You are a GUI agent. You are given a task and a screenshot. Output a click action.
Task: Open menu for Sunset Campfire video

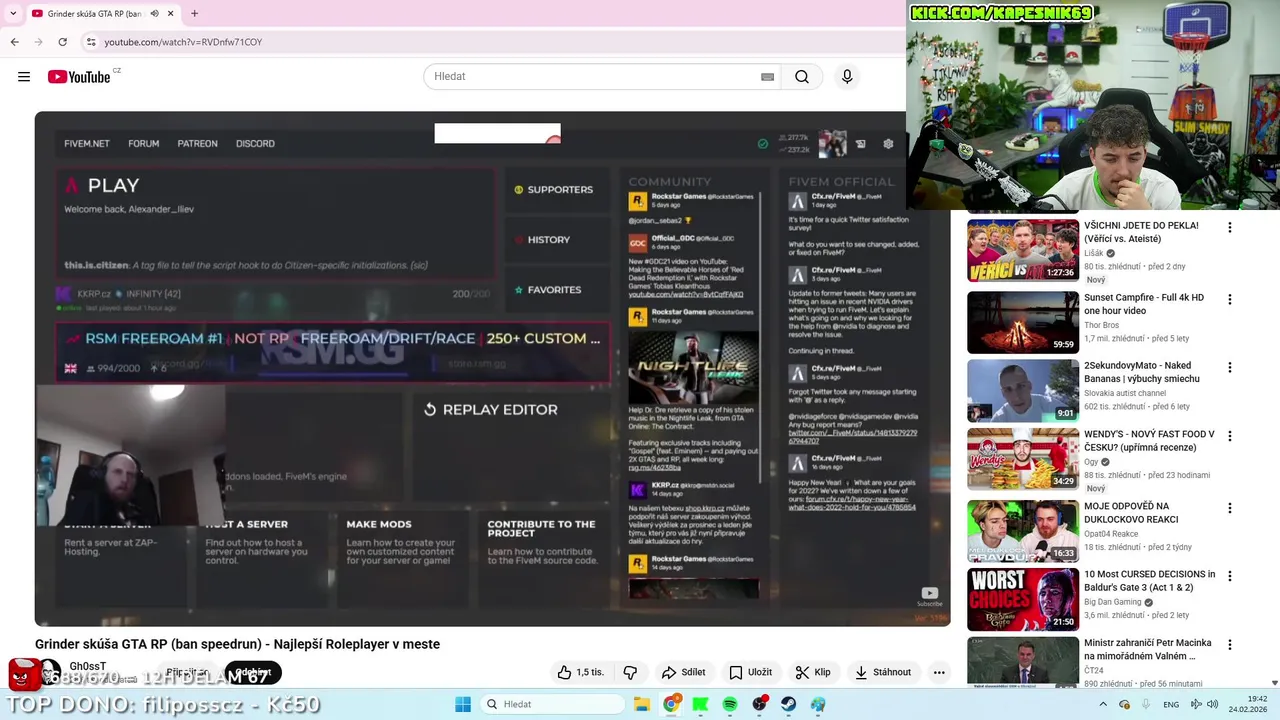coord(1230,299)
